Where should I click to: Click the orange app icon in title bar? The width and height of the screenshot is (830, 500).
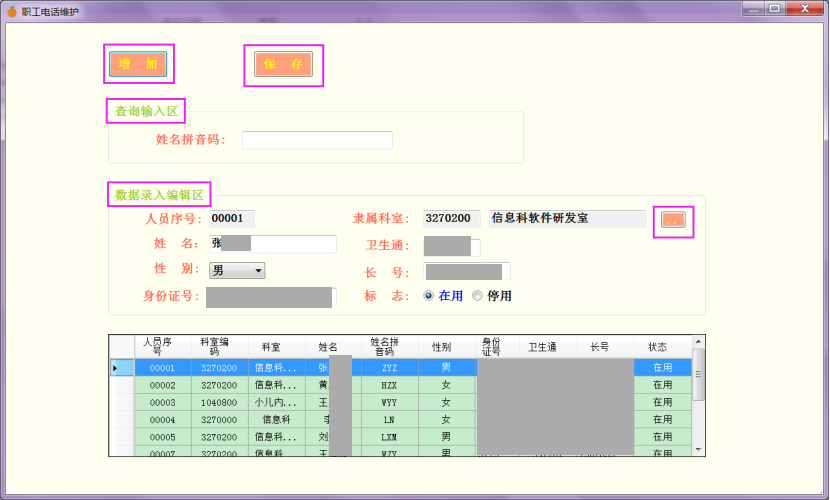(11, 10)
